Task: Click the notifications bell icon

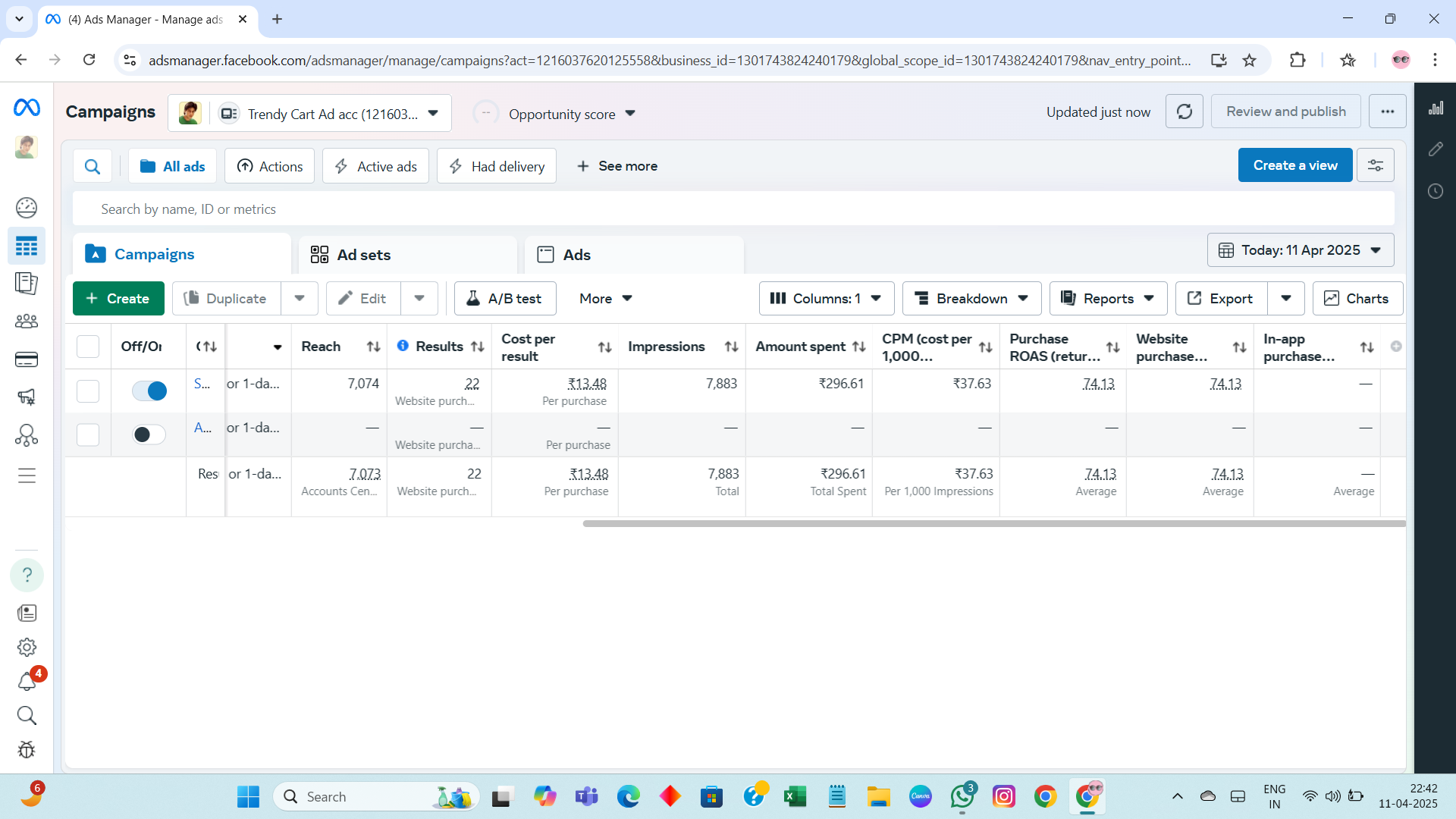Action: (x=27, y=681)
